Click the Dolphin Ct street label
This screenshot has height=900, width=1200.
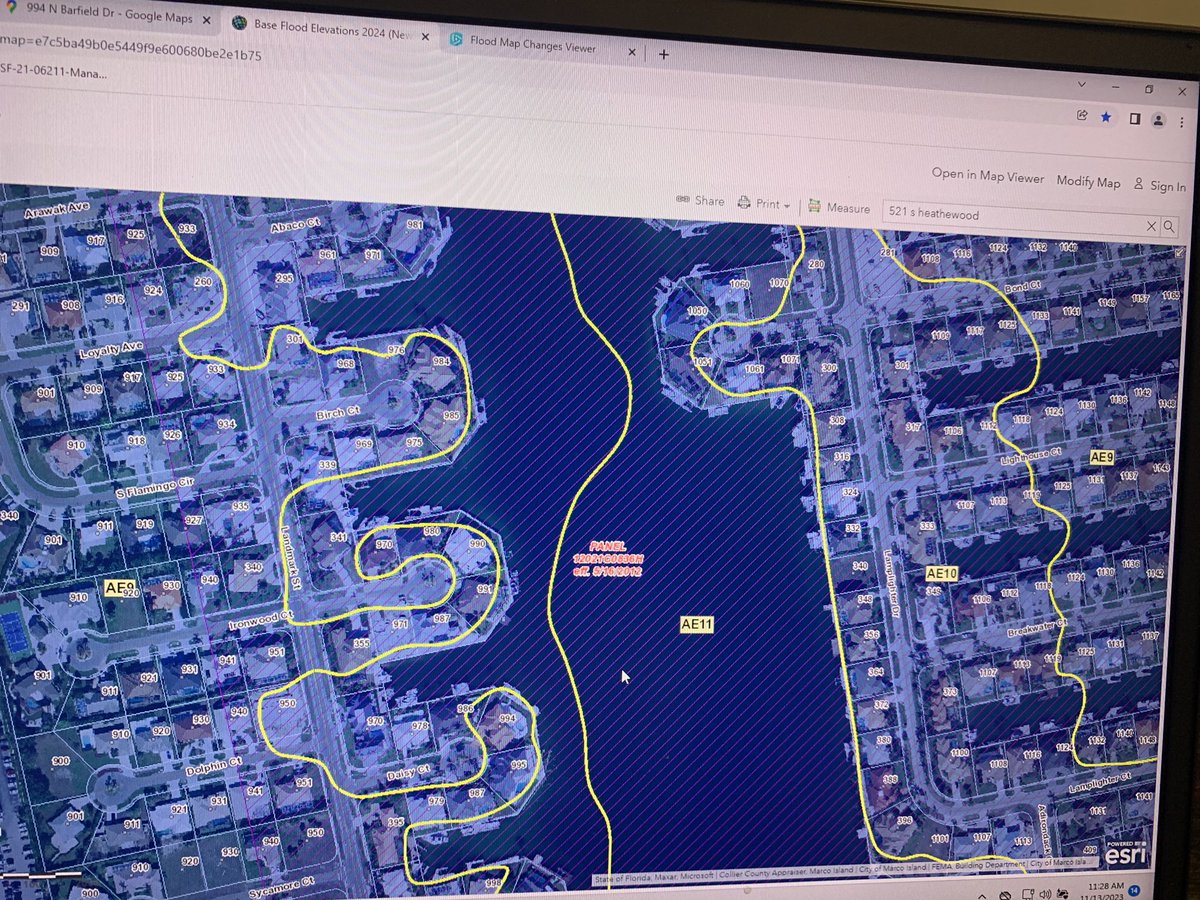215,769
